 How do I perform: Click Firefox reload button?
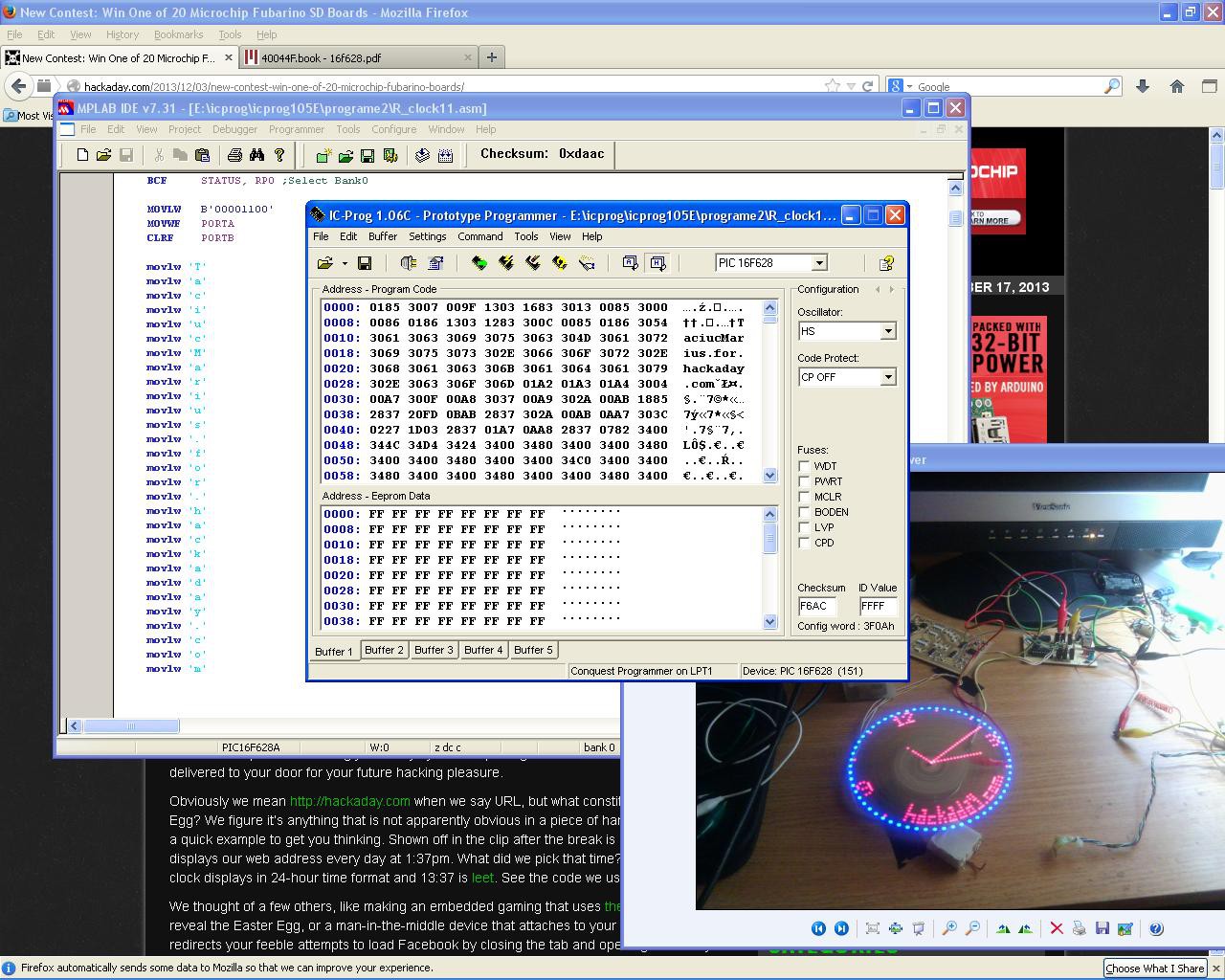(x=867, y=86)
